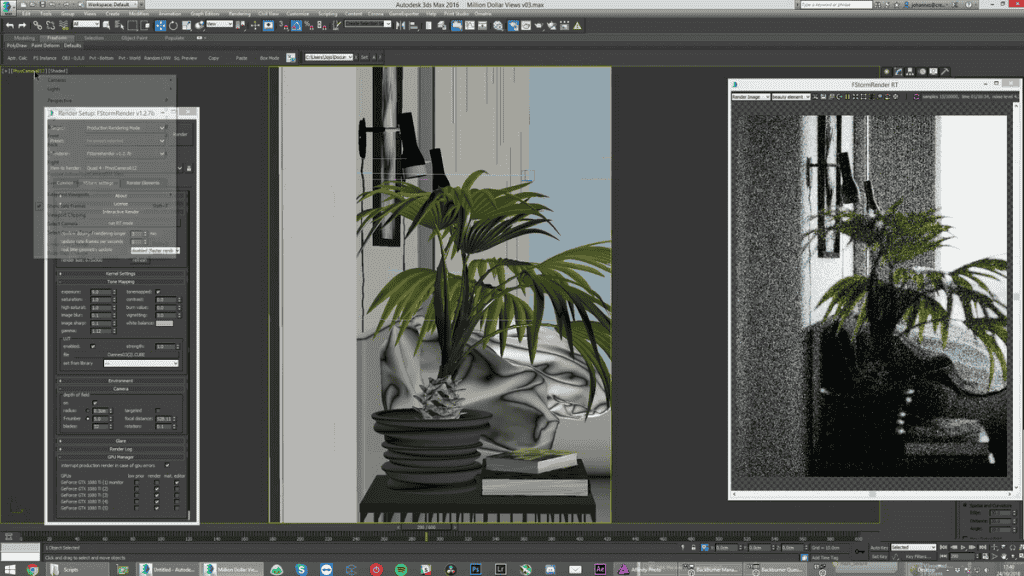Screen dimensions: 1024x576
Task: Click the Interactive Render button
Action: (121, 212)
